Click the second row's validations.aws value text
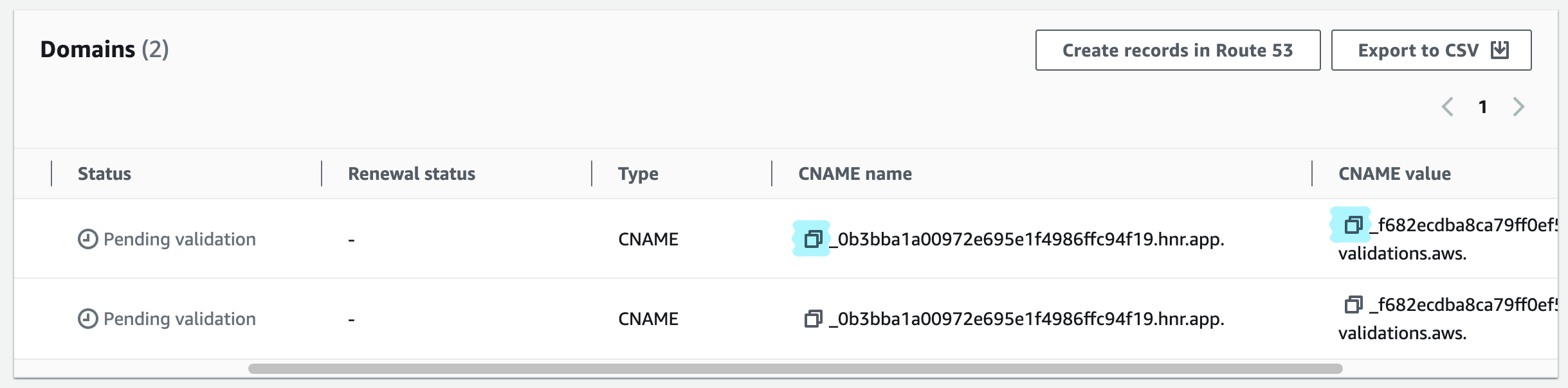 (1402, 333)
